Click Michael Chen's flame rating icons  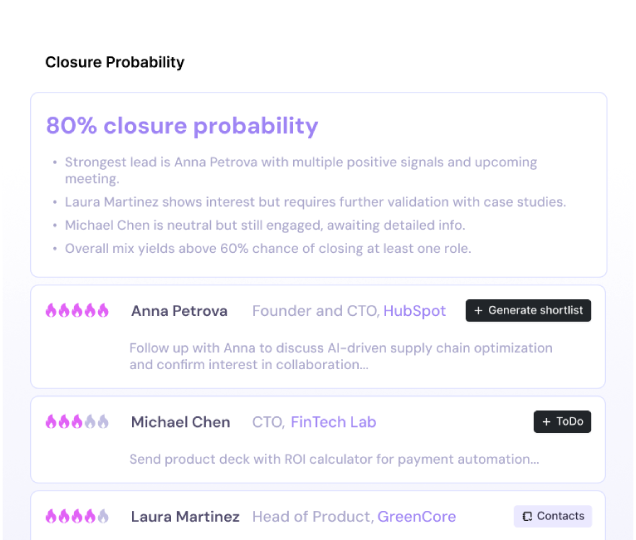point(77,422)
